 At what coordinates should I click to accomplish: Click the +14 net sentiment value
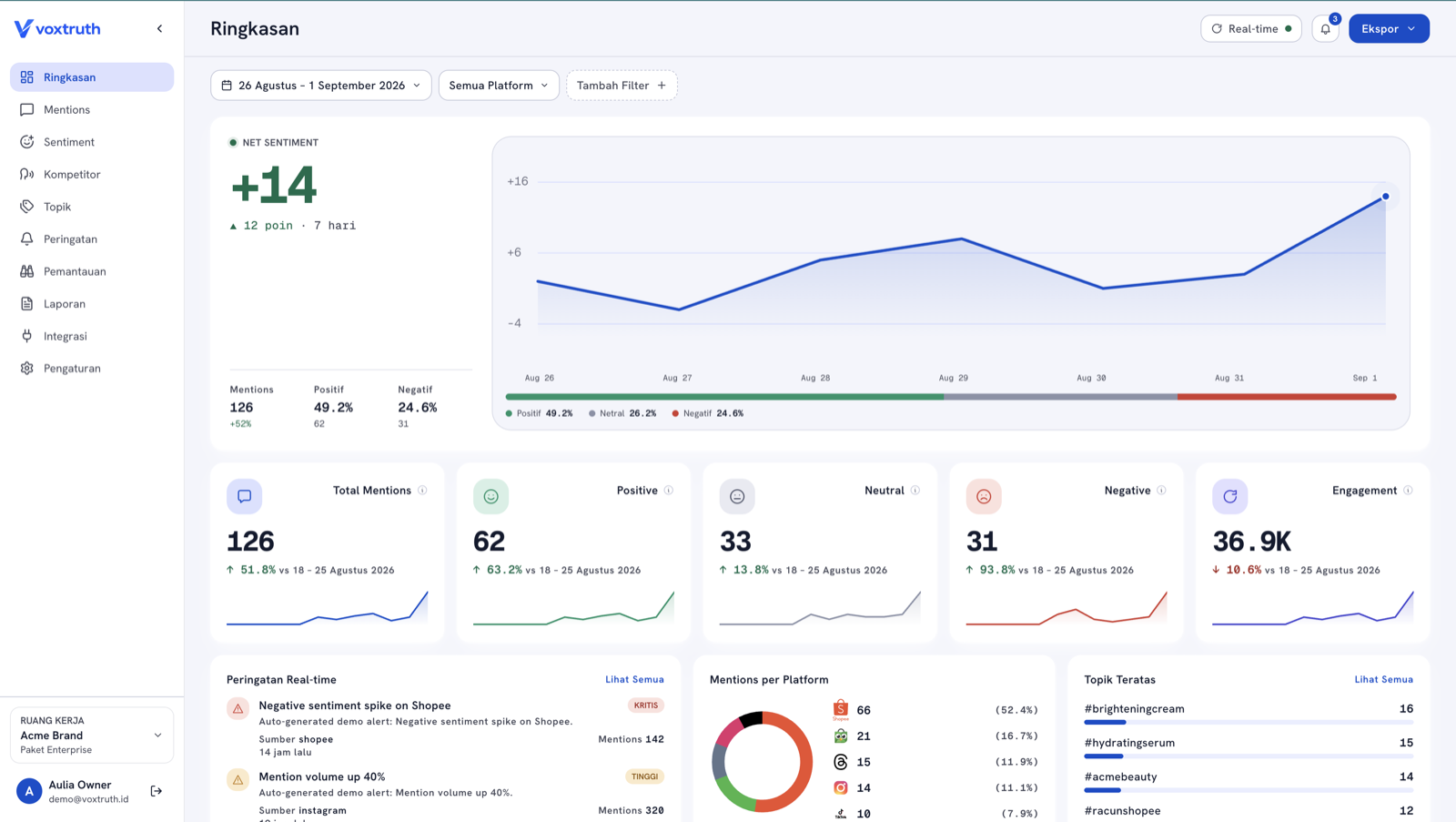click(274, 186)
